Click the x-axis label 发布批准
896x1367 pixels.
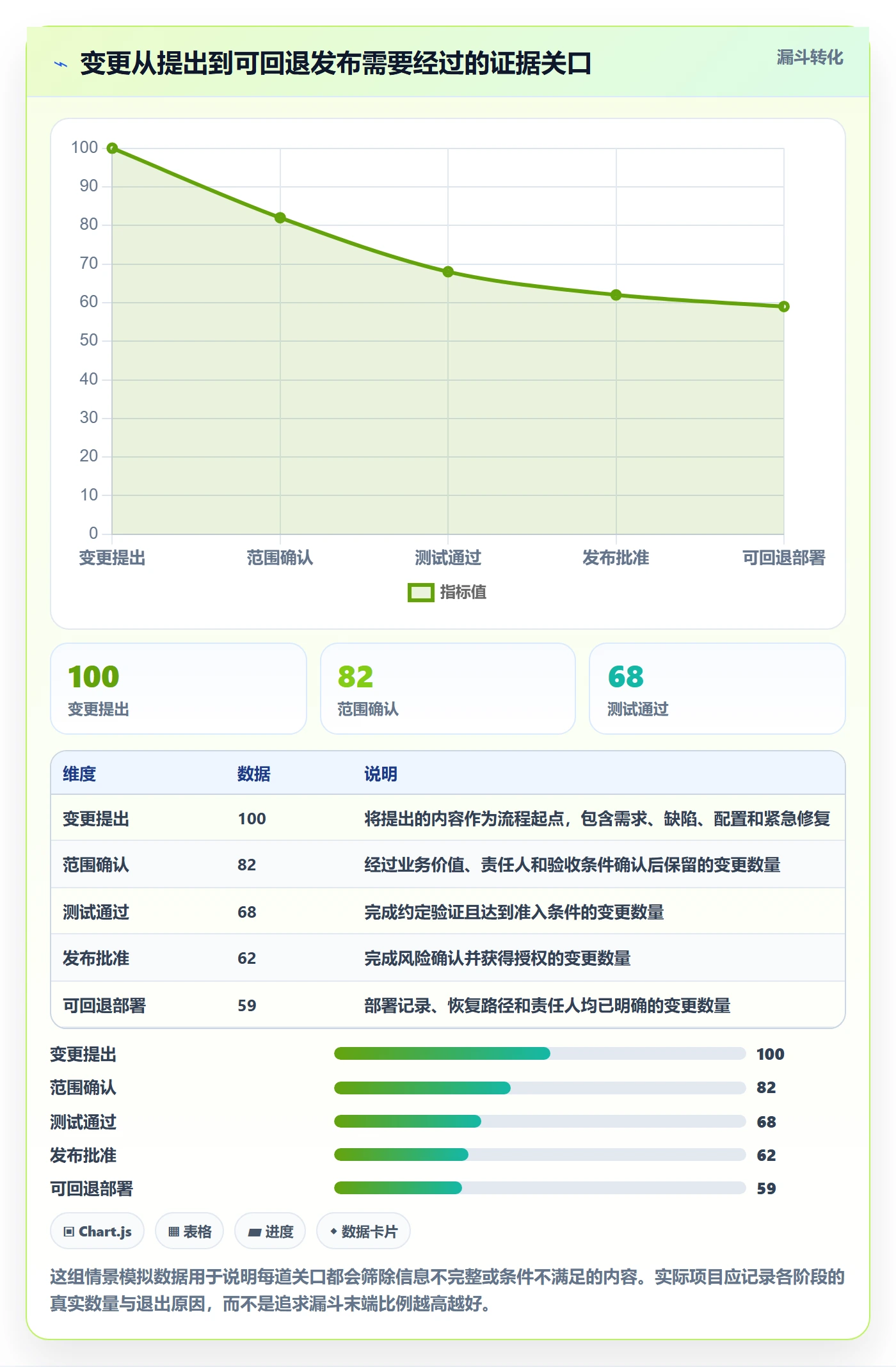click(616, 558)
